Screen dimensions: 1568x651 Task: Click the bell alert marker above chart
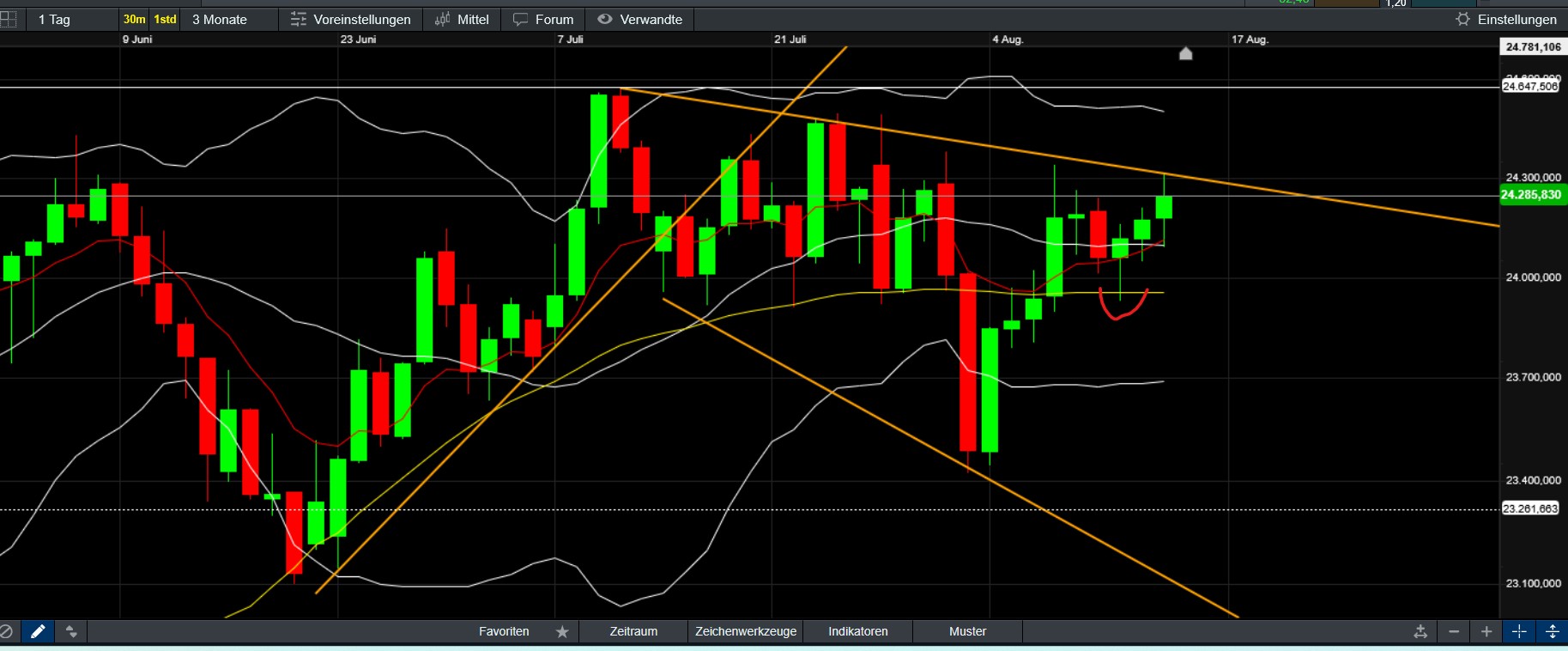click(1185, 54)
